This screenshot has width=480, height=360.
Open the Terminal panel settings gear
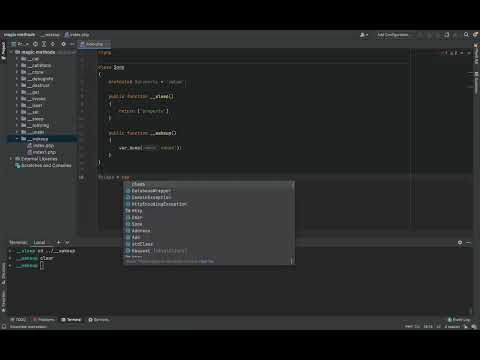(x=460, y=243)
